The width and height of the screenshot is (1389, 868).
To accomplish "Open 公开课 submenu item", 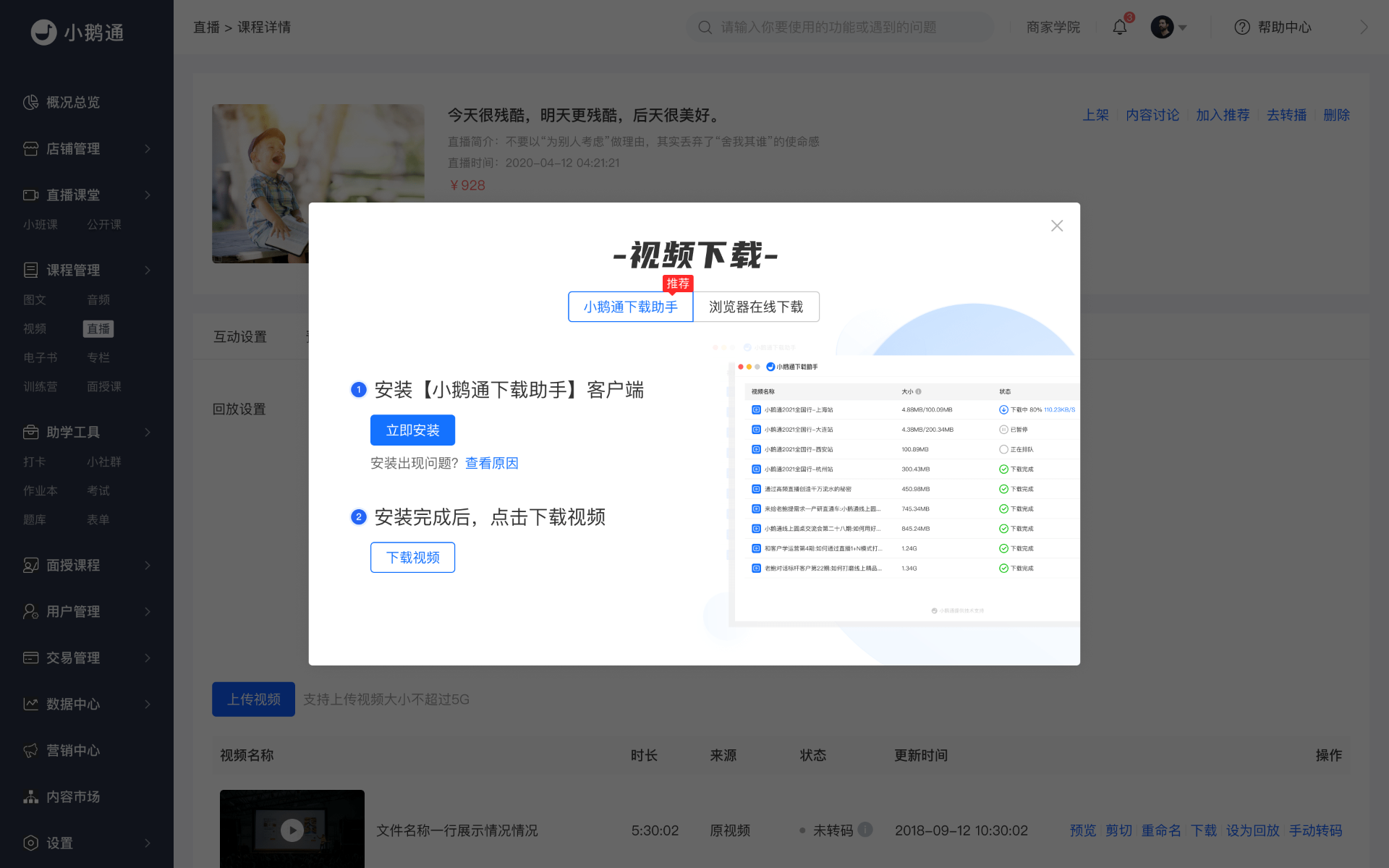I will point(104,224).
